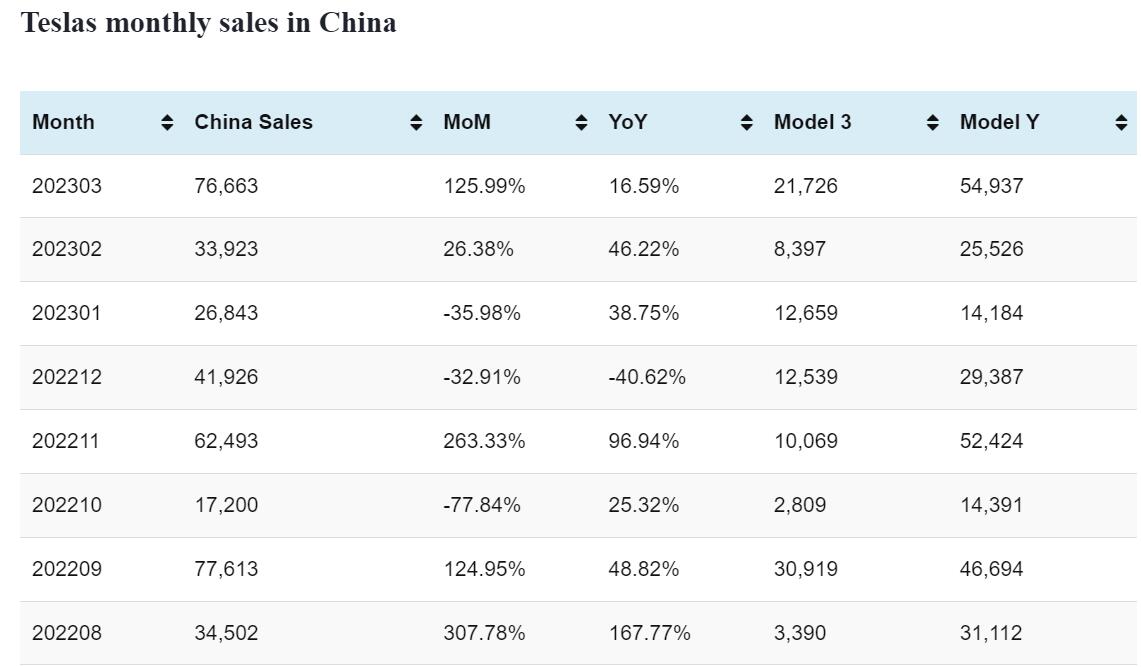Click Model Y value 14,391

(991, 505)
